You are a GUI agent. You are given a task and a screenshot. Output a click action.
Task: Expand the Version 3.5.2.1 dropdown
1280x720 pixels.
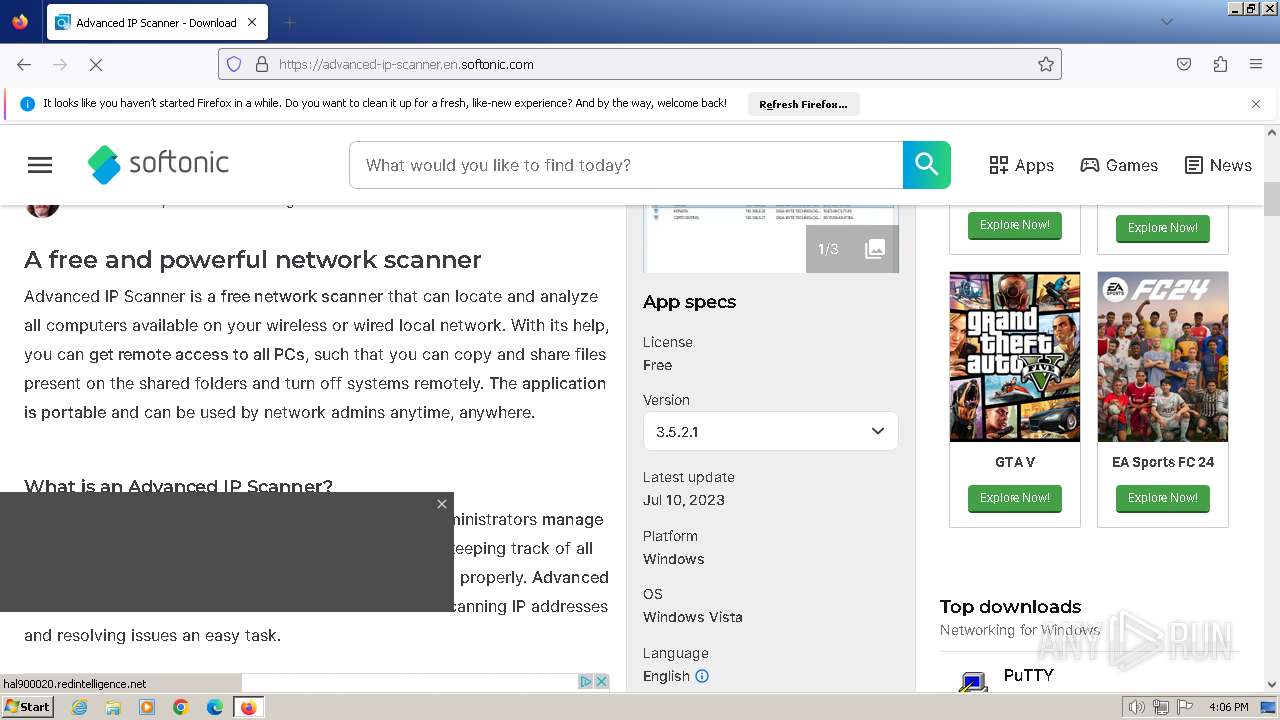[x=770, y=431]
